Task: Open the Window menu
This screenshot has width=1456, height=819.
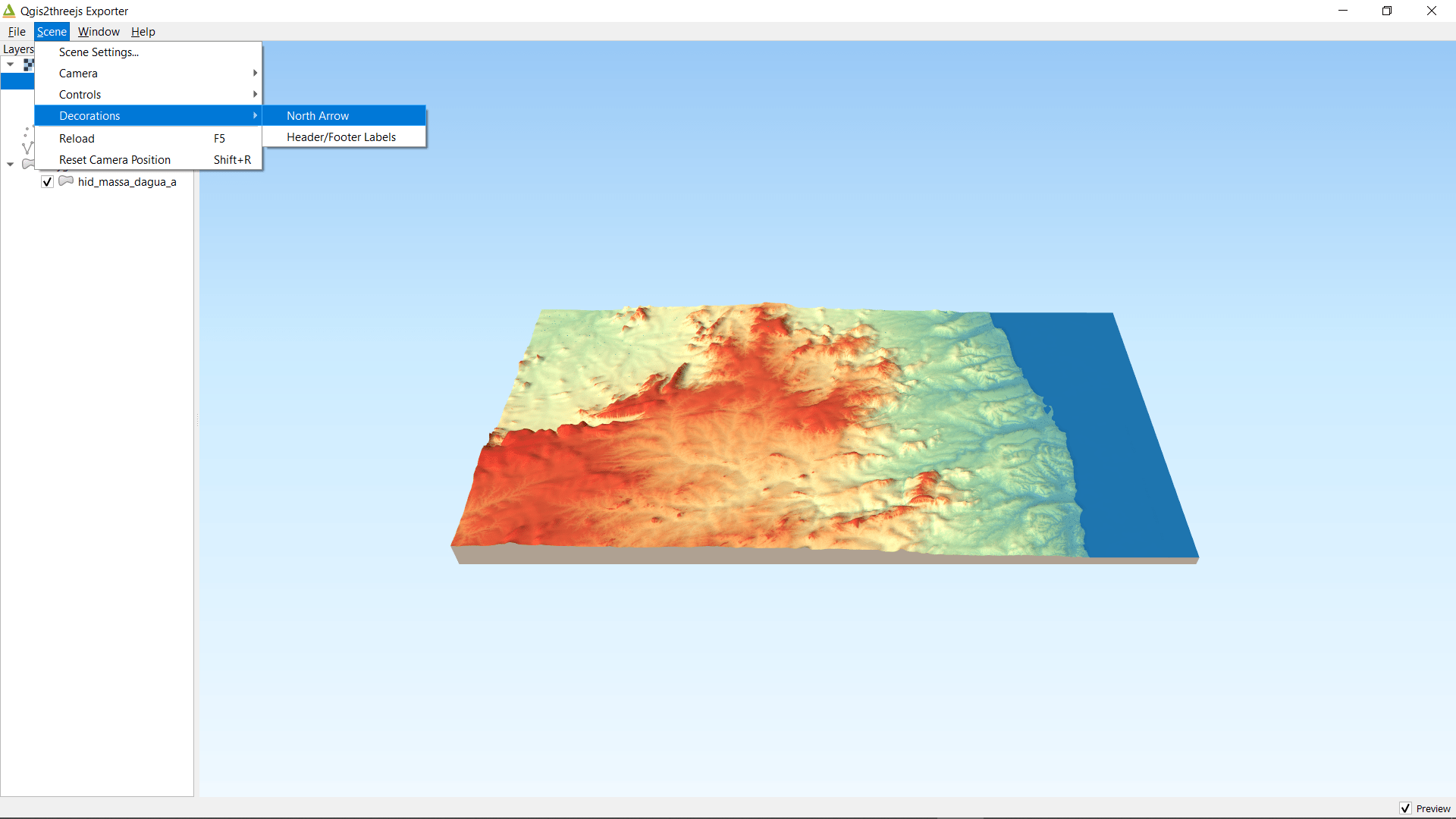Action: (x=99, y=32)
